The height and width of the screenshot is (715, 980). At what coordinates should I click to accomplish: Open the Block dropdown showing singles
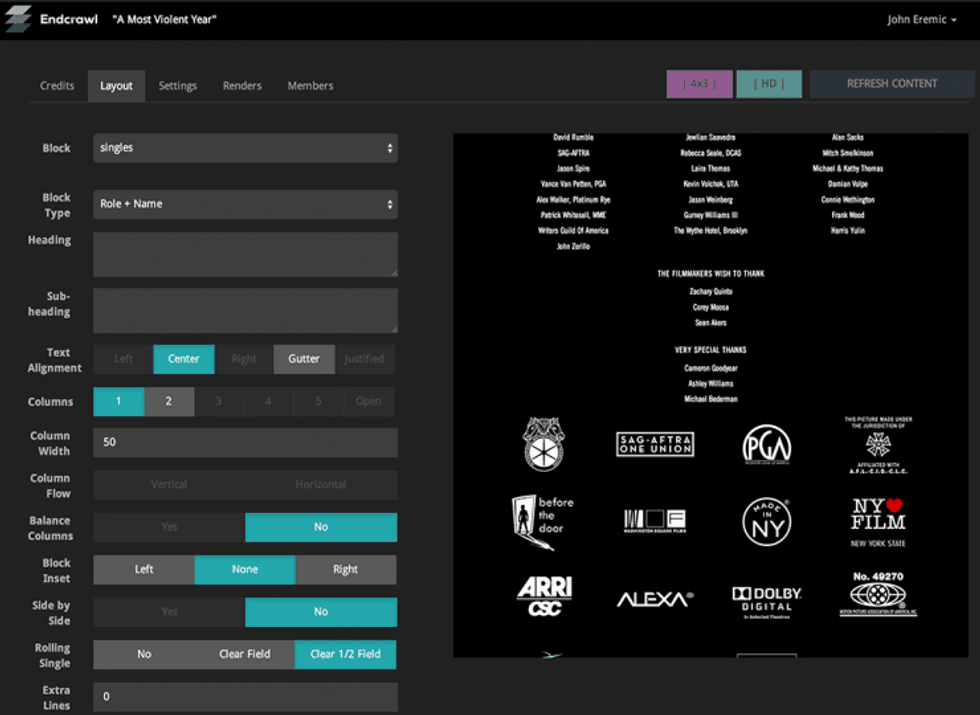245,148
